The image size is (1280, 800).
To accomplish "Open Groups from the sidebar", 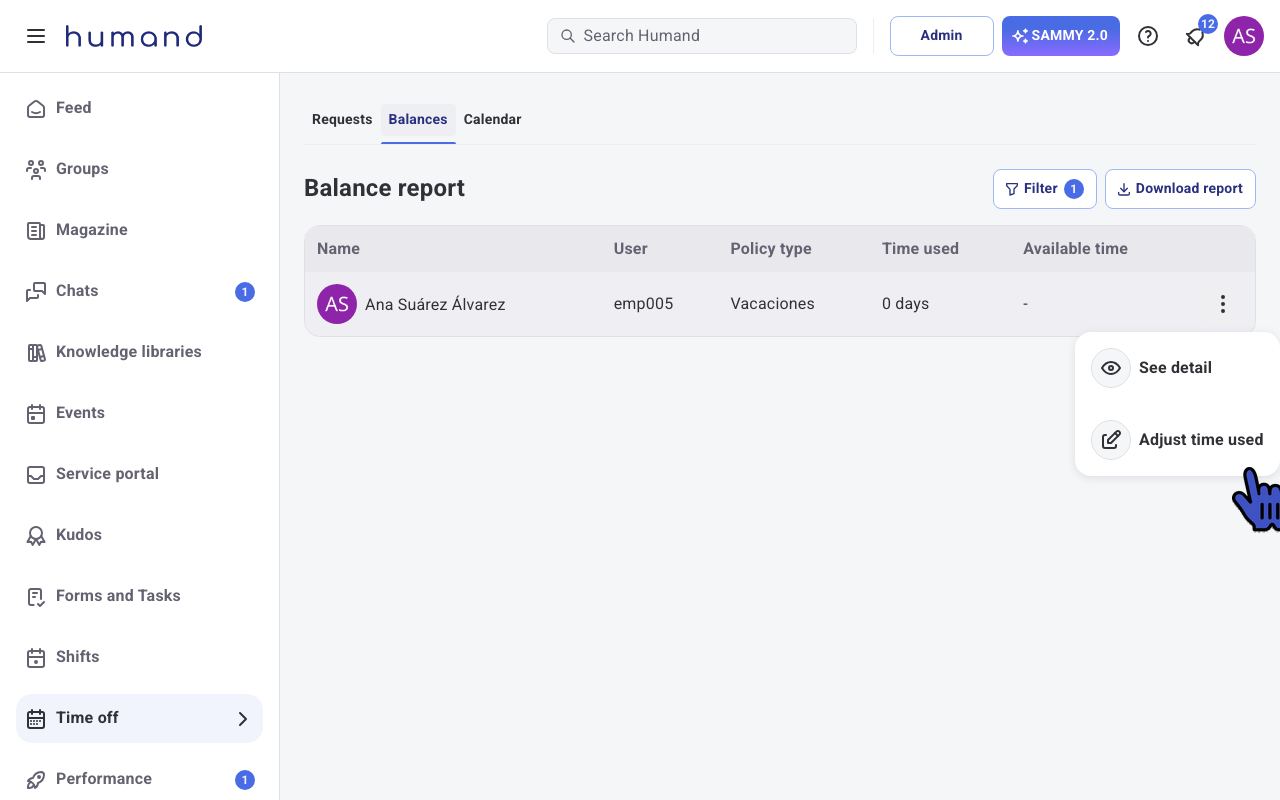I will click(x=139, y=169).
